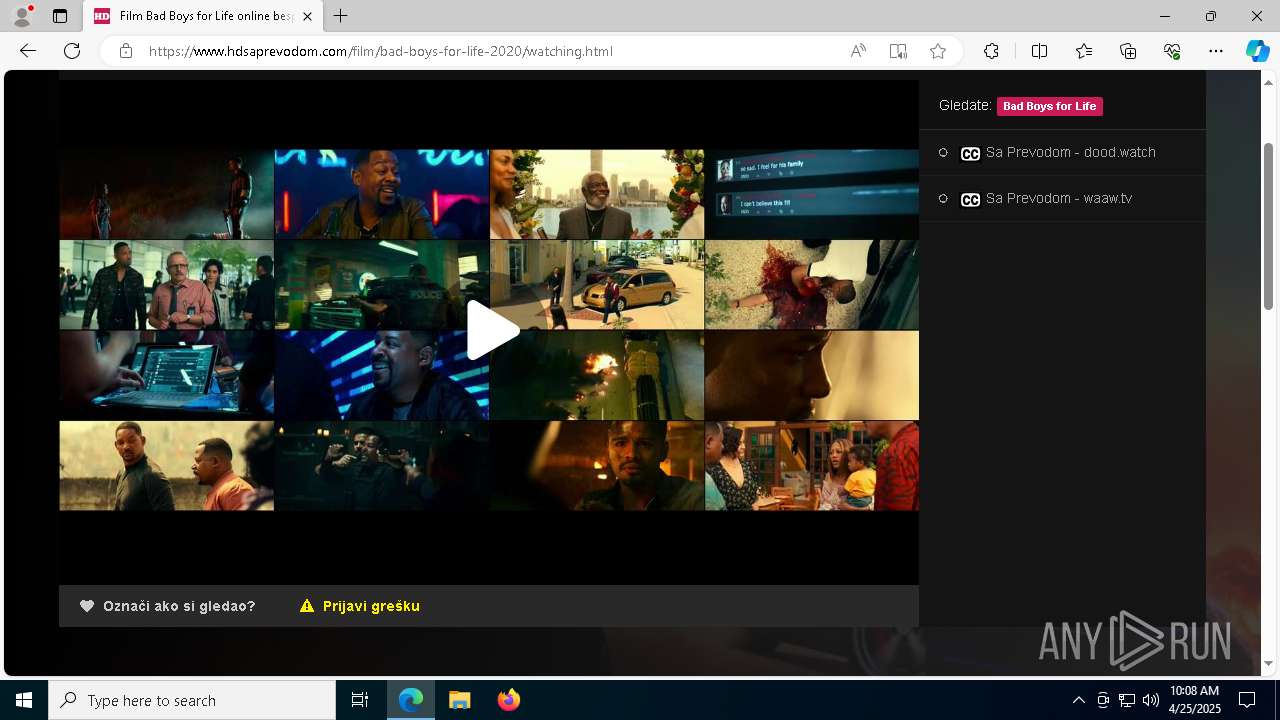Viewport: 1280px width, 720px height.
Task: Toggle Split screen view
Action: (1039, 51)
